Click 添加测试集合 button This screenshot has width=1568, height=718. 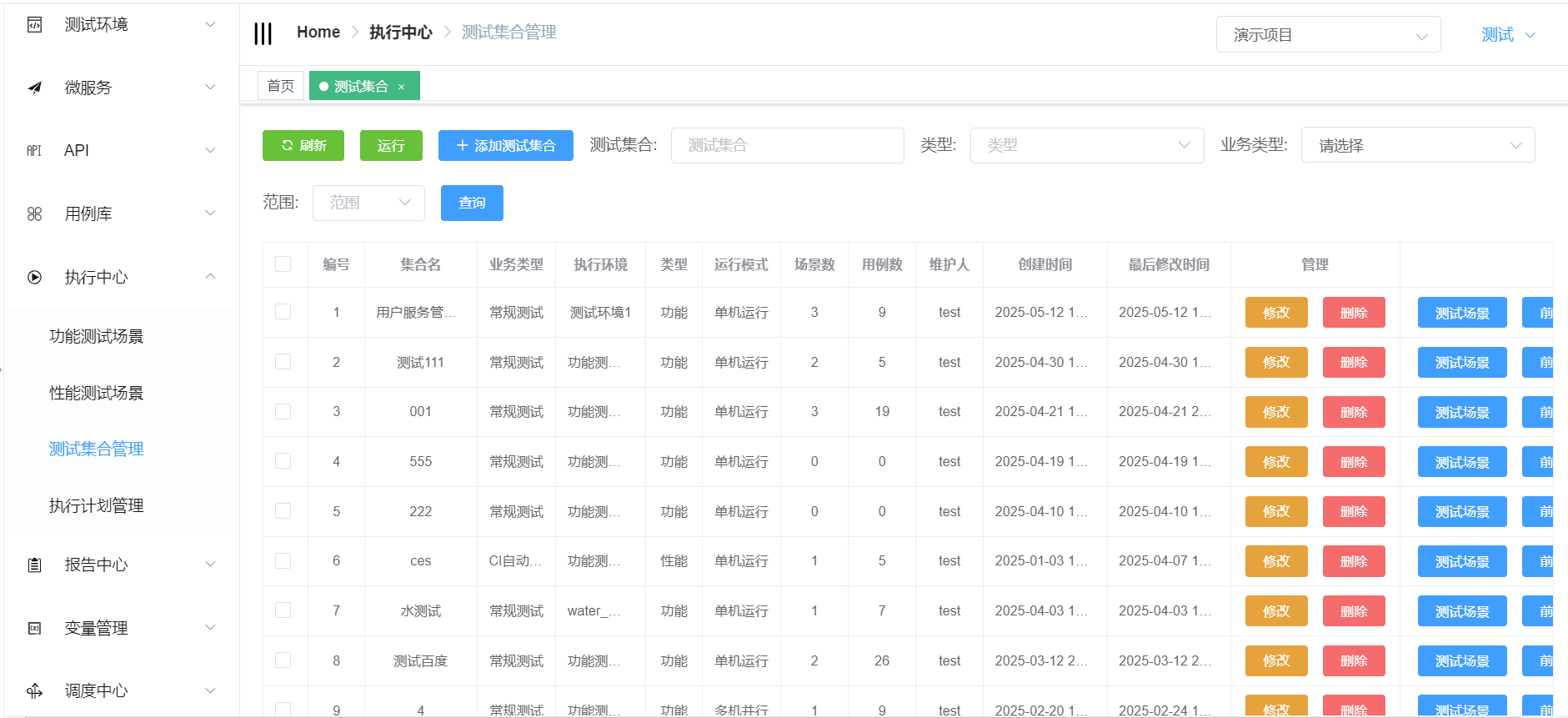pos(506,145)
